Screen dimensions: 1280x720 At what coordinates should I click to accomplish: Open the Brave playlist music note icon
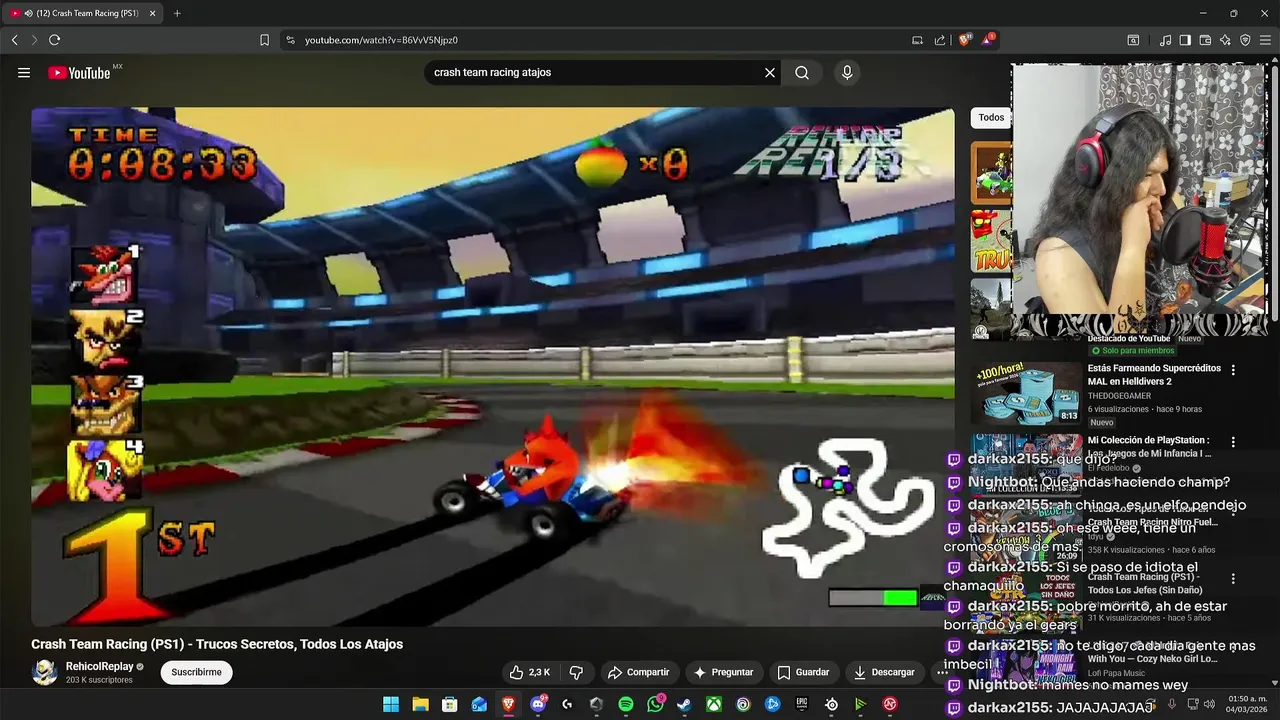pyautogui.click(x=1165, y=40)
